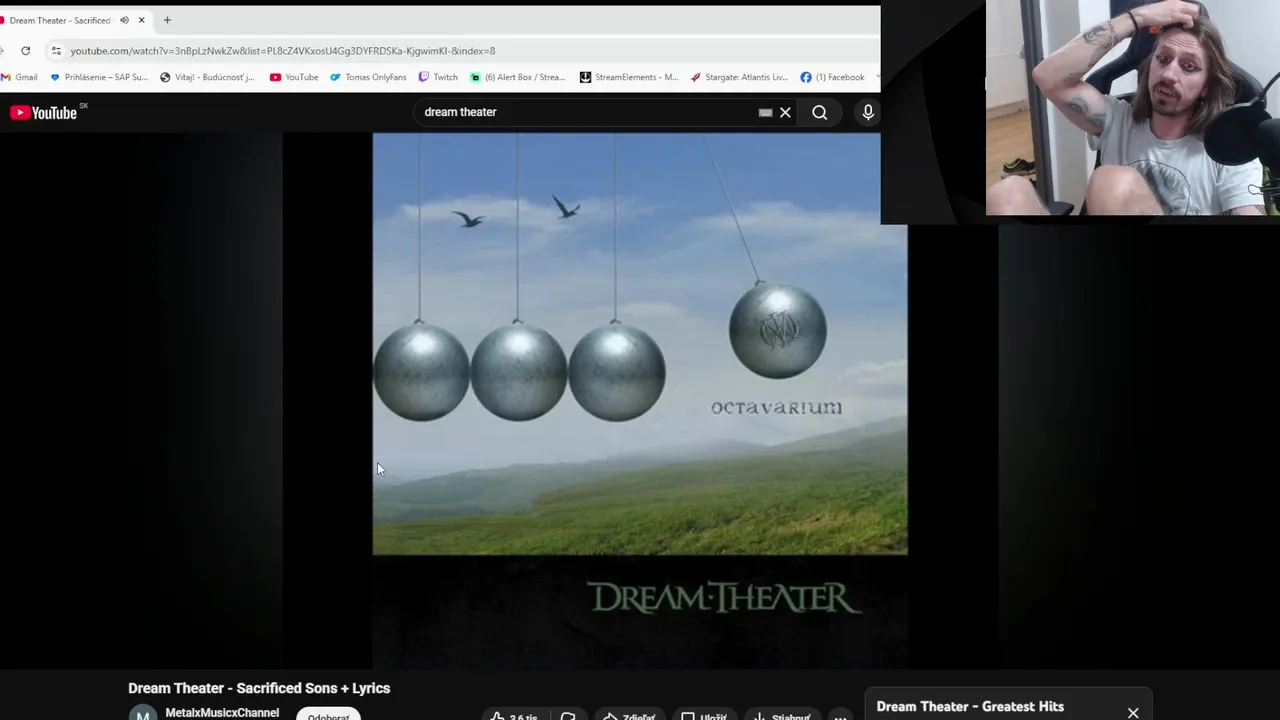The height and width of the screenshot is (720, 1280).
Task: Open the Vitaj! - Budúcnosť bookmark
Action: [207, 77]
